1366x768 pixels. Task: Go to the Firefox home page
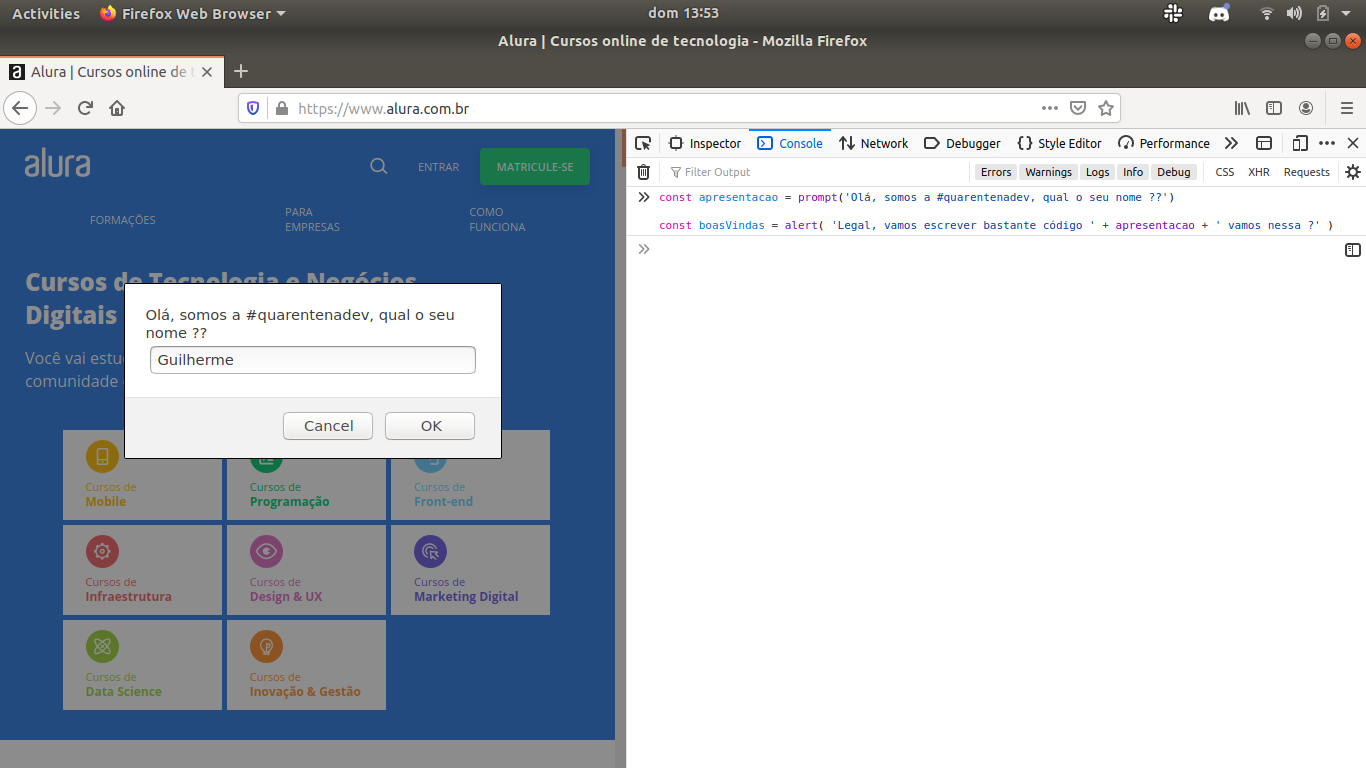click(x=117, y=108)
